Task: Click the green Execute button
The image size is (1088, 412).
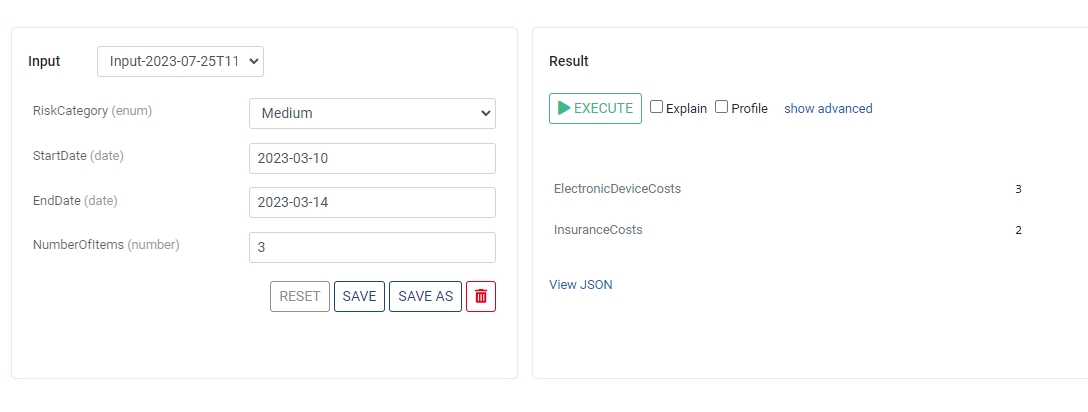Action: [x=595, y=108]
